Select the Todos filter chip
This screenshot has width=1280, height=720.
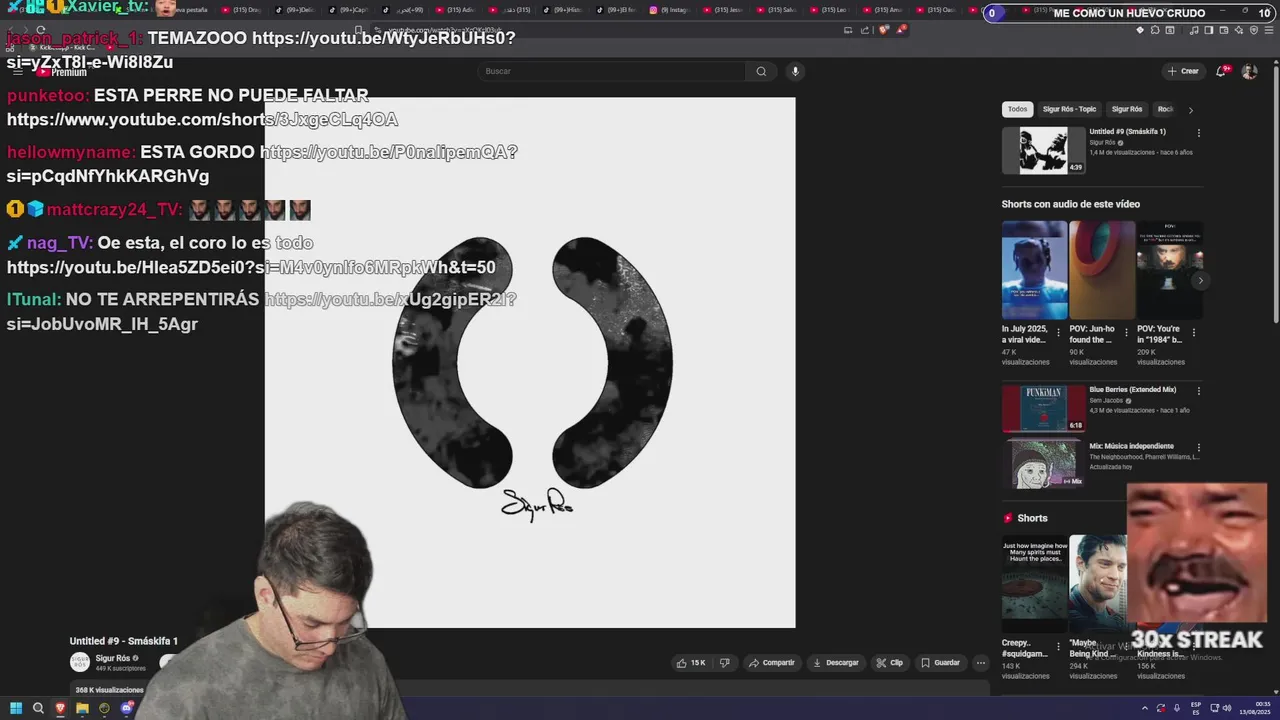click(x=1017, y=109)
